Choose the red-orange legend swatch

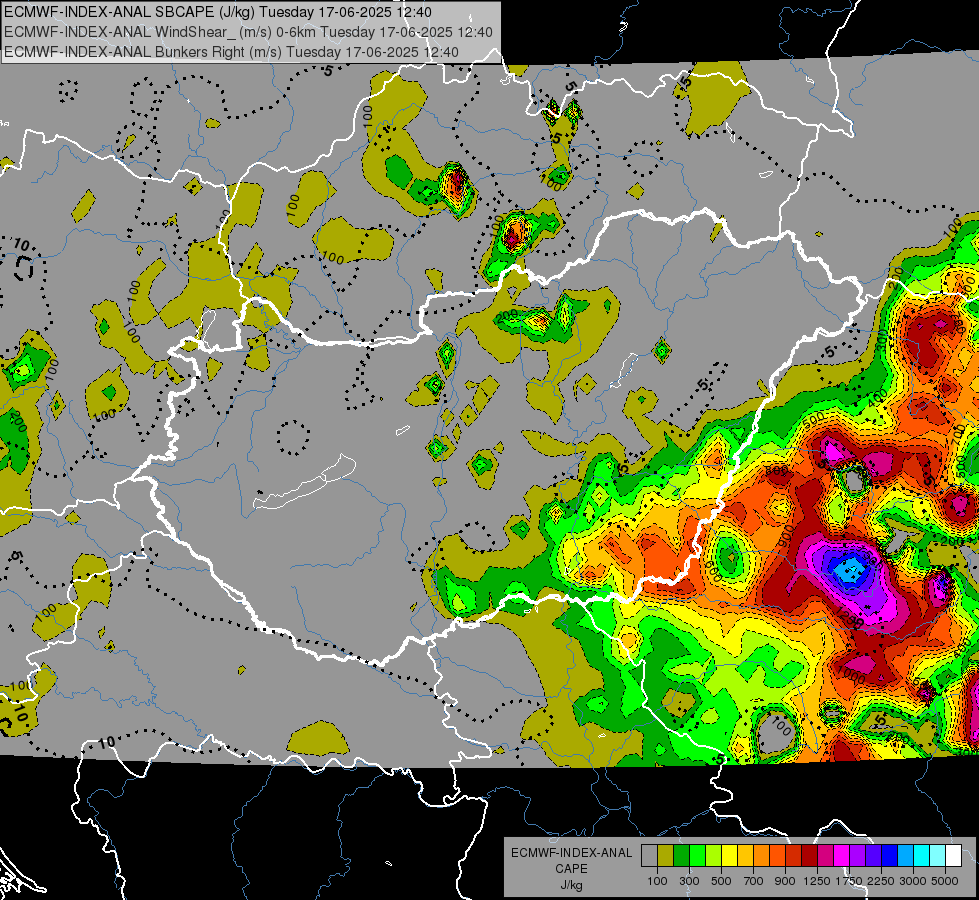click(777, 856)
